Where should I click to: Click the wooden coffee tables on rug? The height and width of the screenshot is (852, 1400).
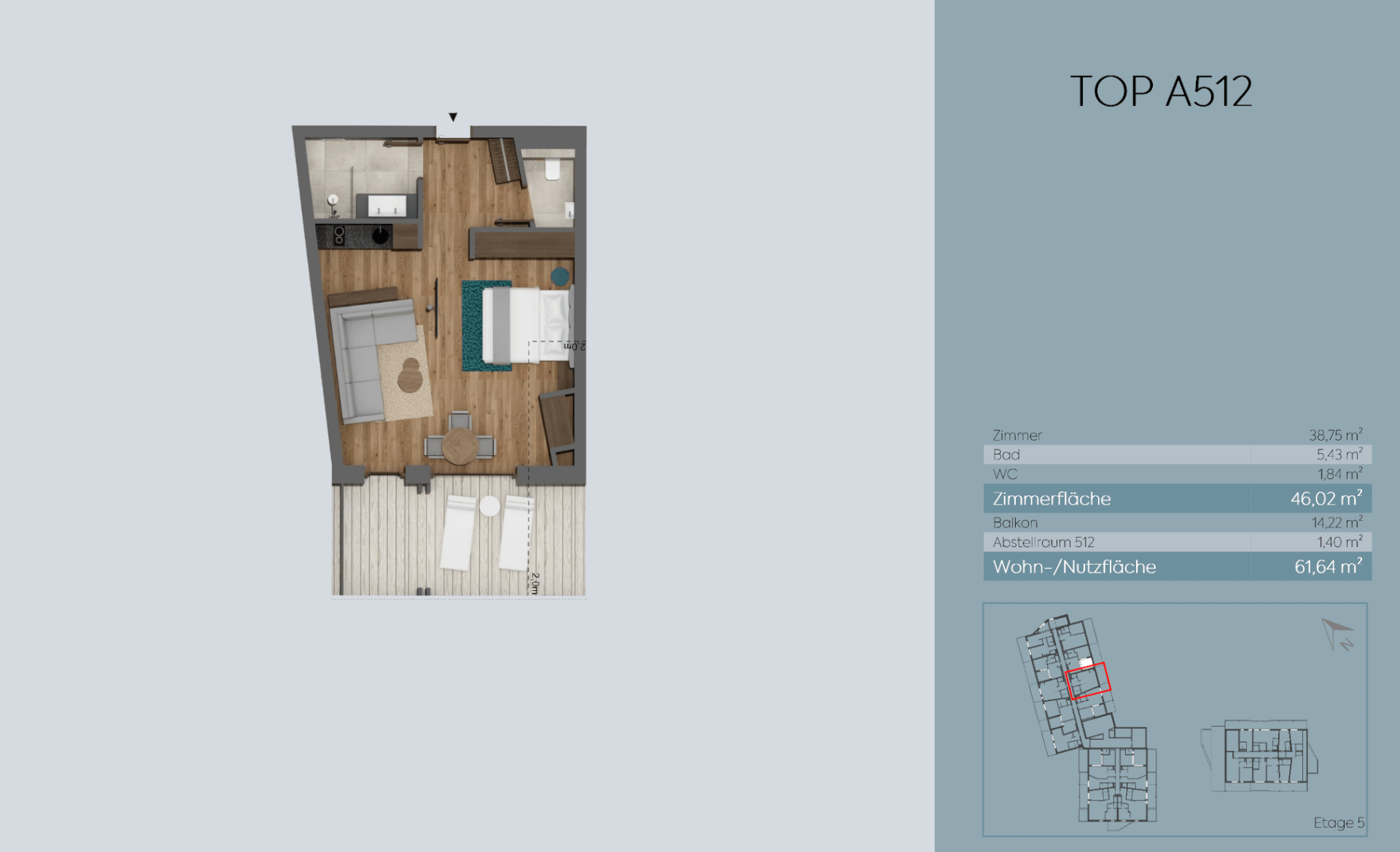pos(410,375)
